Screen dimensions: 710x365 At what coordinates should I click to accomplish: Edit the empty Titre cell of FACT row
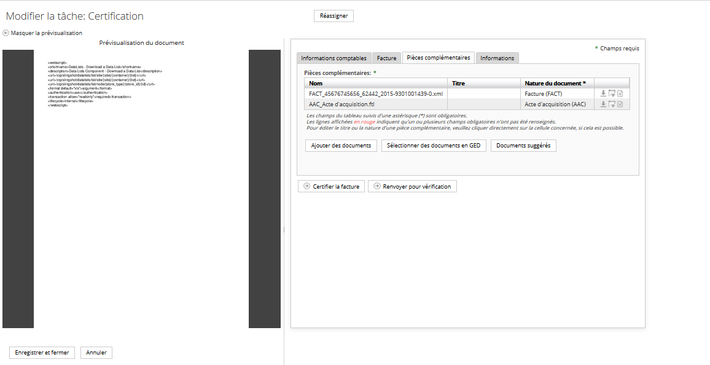click(484, 94)
